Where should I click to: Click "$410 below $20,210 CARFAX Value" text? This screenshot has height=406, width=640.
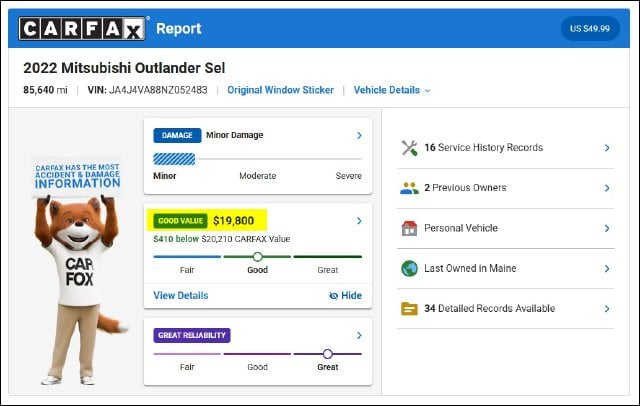(x=222, y=239)
